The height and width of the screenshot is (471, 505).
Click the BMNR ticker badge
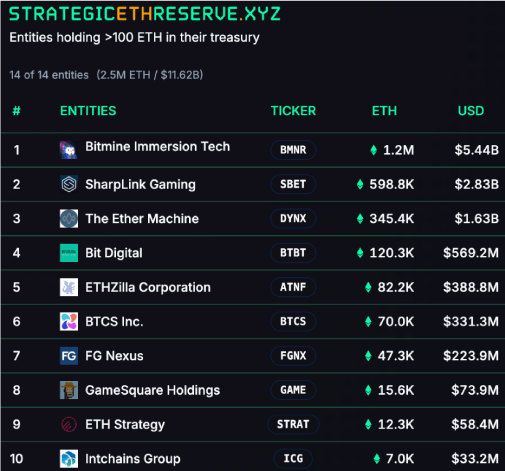click(x=293, y=150)
